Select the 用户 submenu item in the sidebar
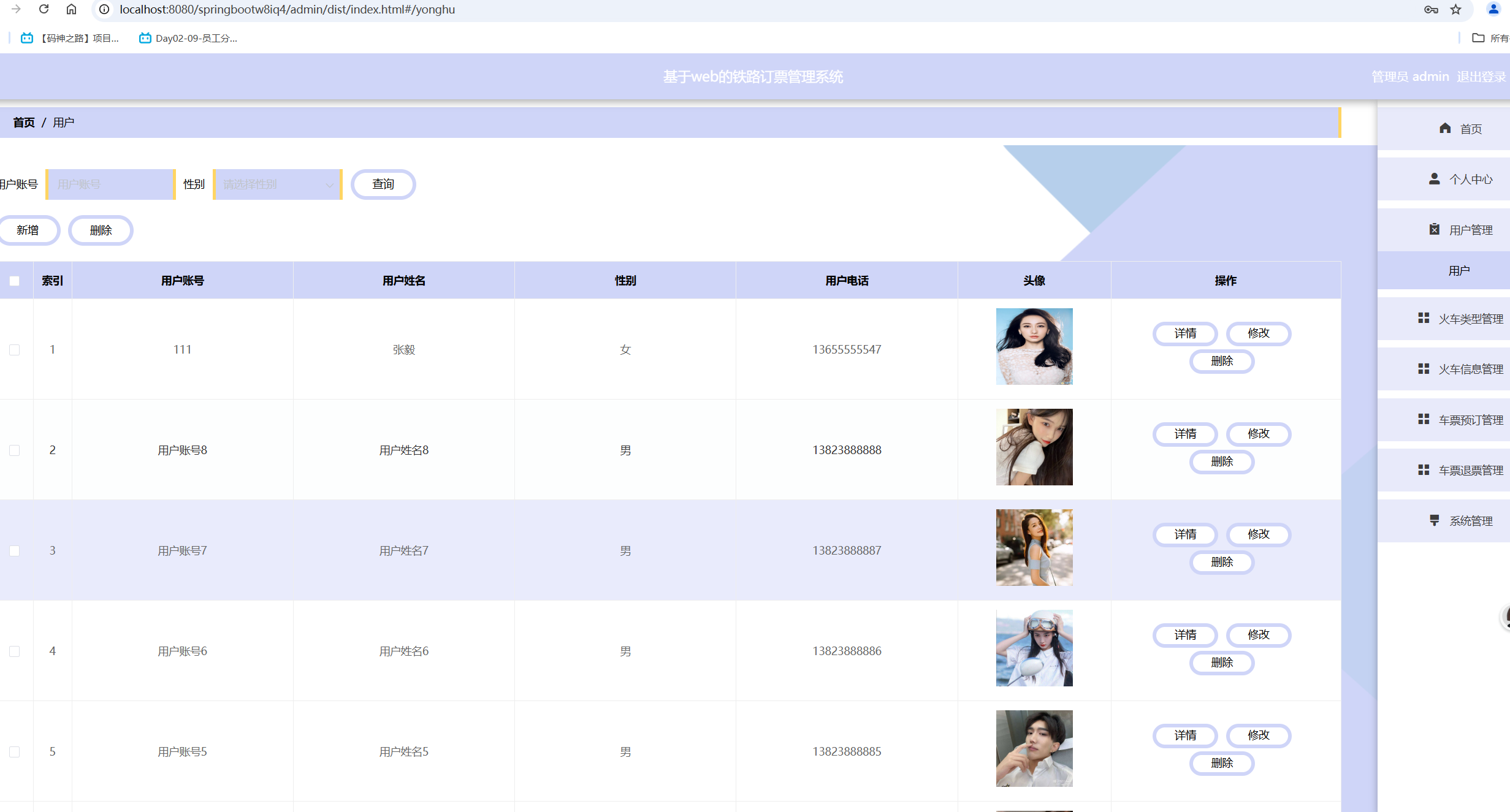Image resolution: width=1510 pixels, height=812 pixels. click(1459, 271)
